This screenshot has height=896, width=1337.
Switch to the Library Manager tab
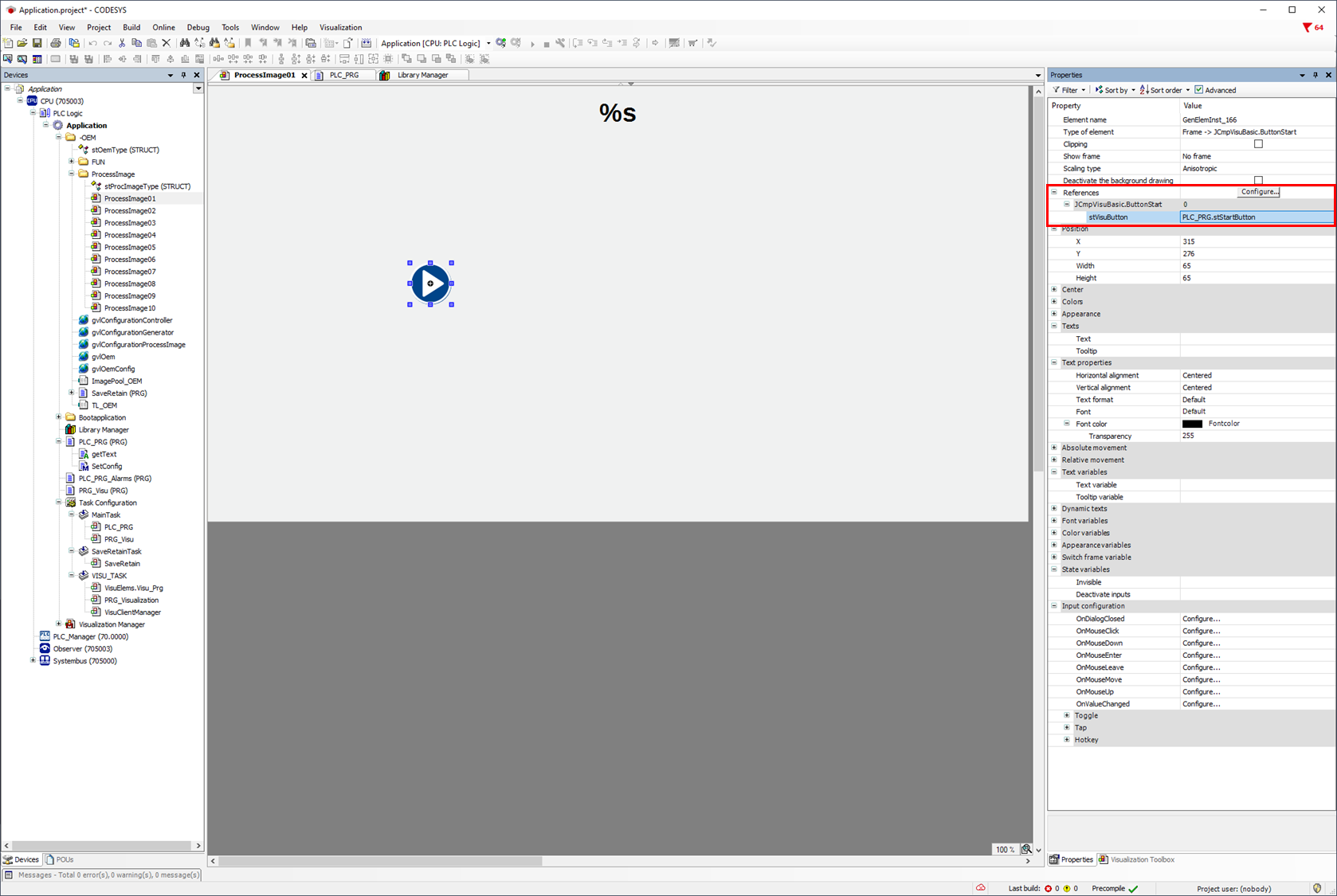point(422,75)
